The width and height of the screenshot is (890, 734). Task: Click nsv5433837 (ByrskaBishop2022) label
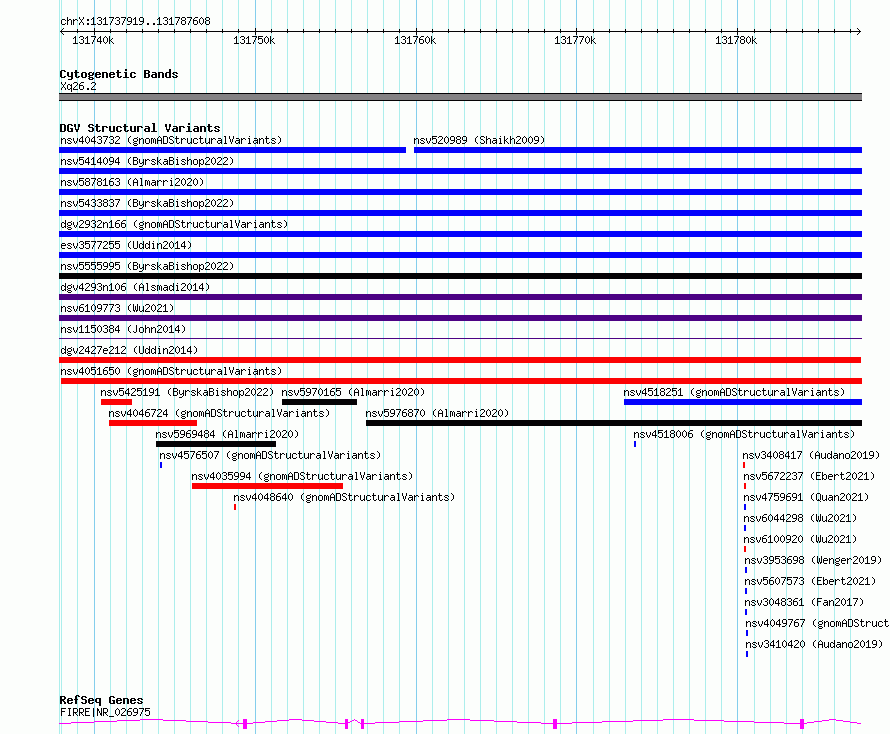(147, 203)
